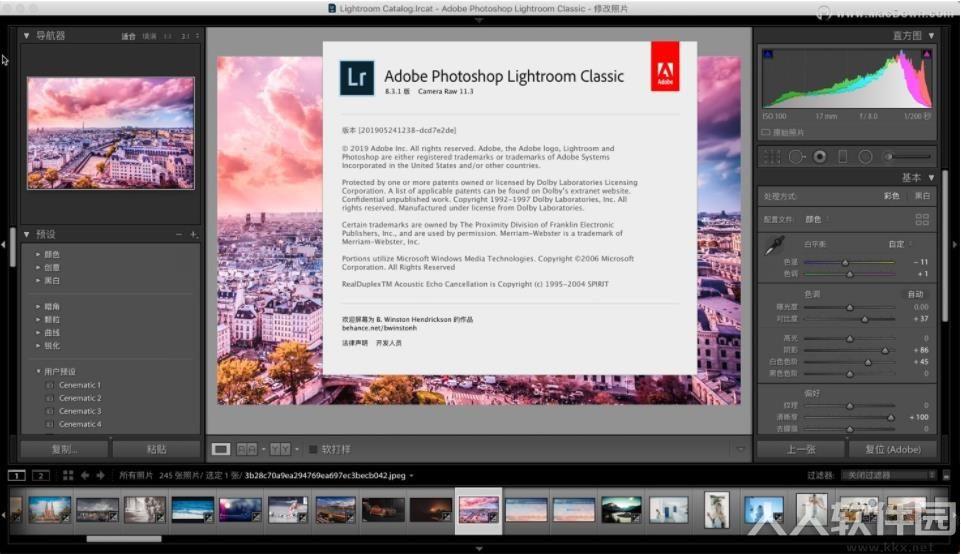The image size is (961, 554).
Task: Click the 复制 copy settings button
Action: point(64,449)
